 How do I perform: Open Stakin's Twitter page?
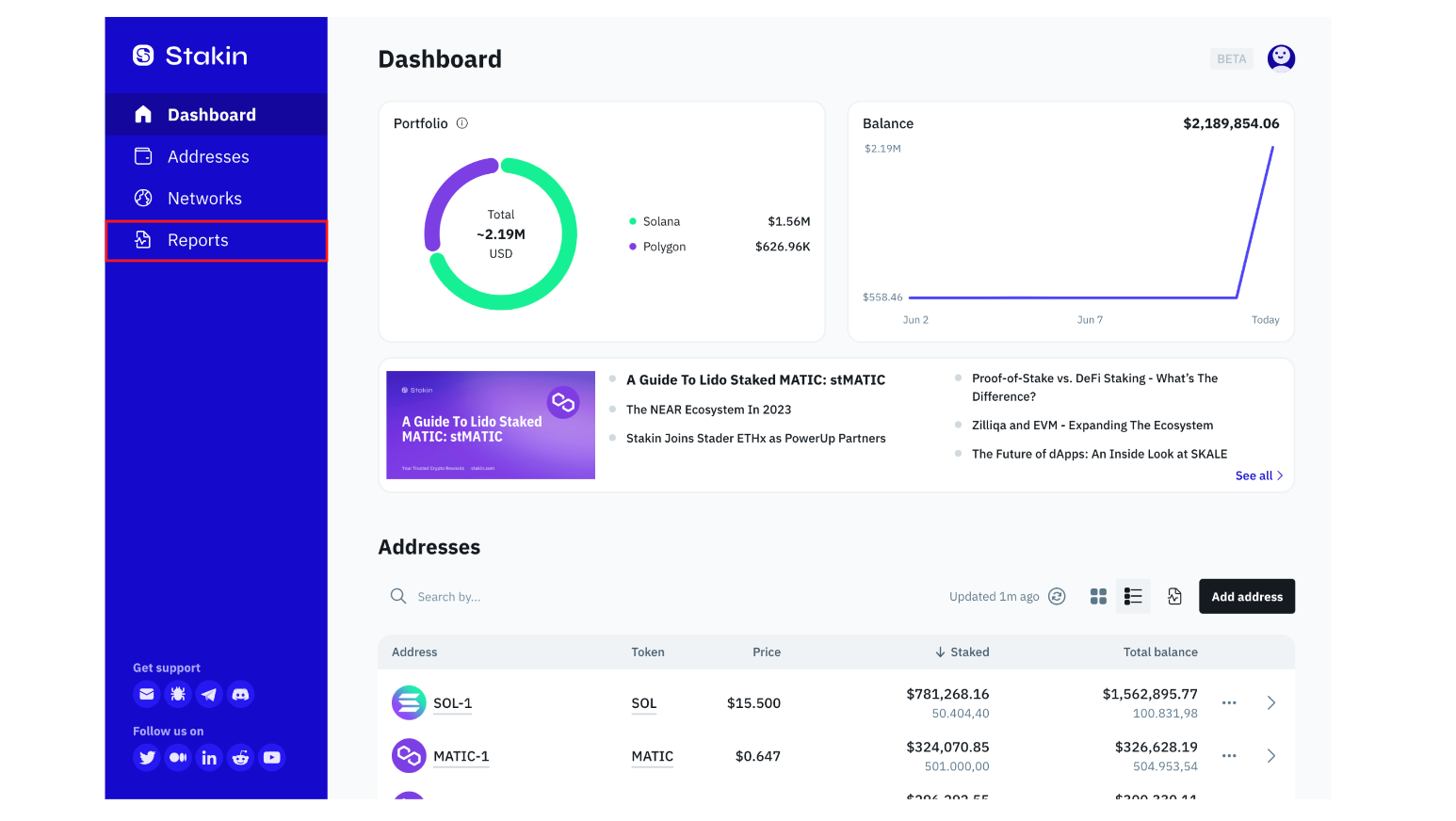(146, 757)
